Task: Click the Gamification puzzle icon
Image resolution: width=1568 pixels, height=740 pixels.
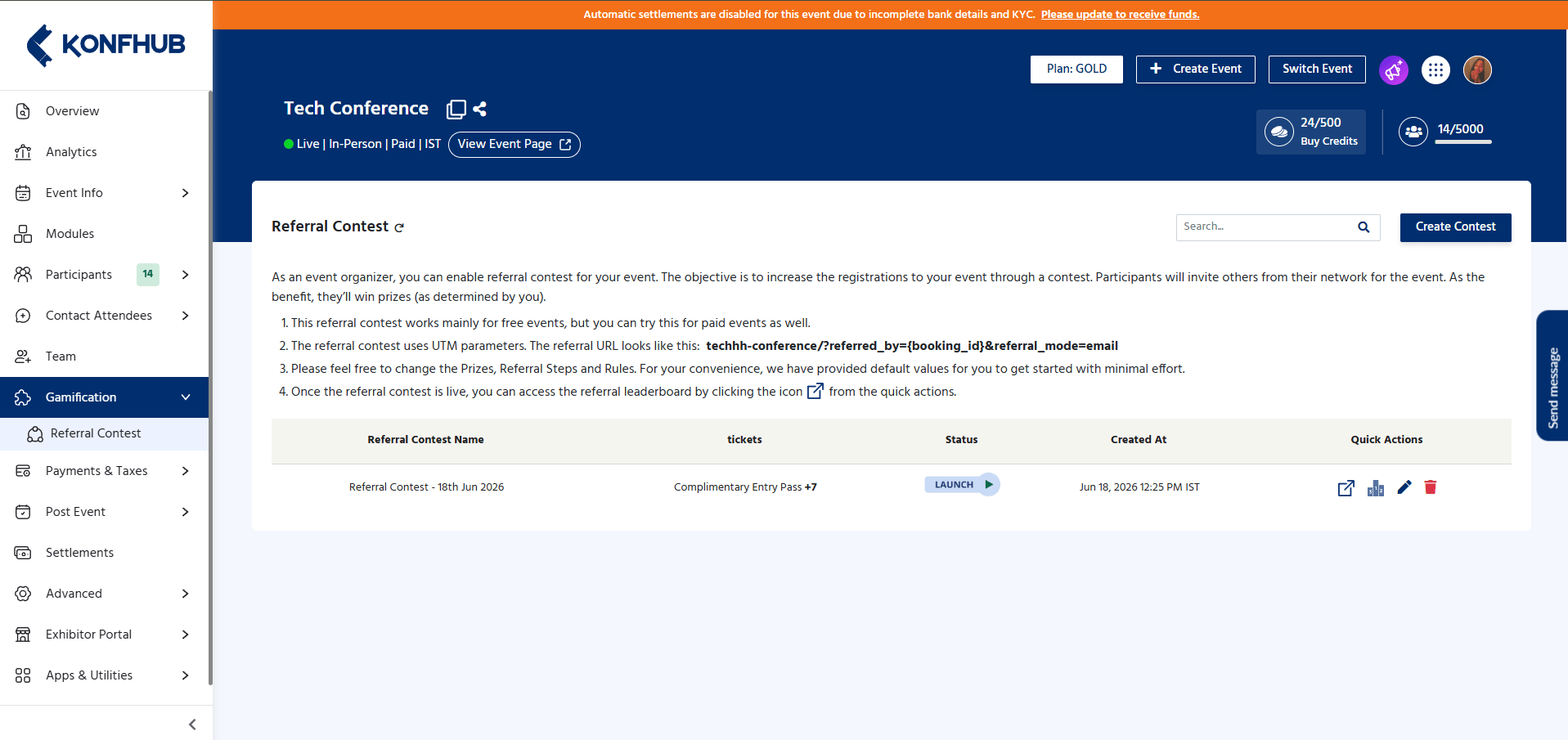Action: click(x=23, y=397)
